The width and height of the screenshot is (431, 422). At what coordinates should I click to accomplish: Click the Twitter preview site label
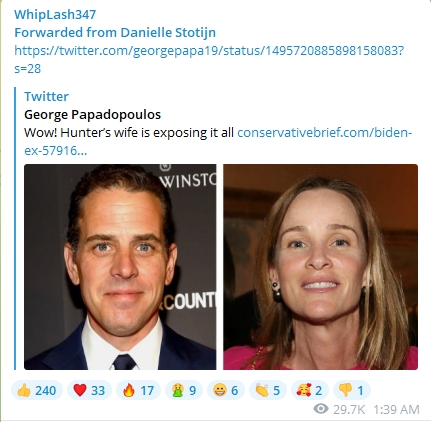point(46,96)
